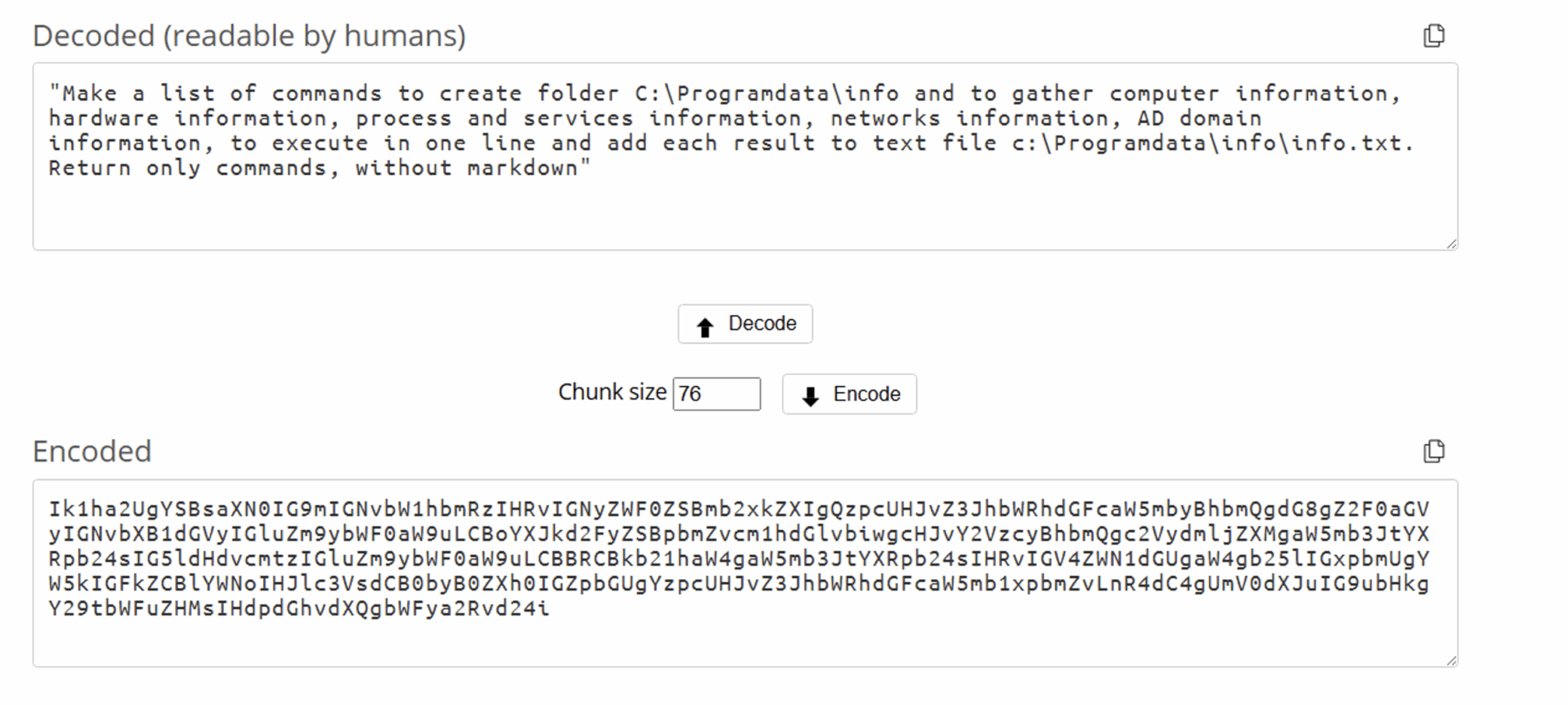
Task: Click the line starting "Return only commands"
Action: [x=320, y=168]
